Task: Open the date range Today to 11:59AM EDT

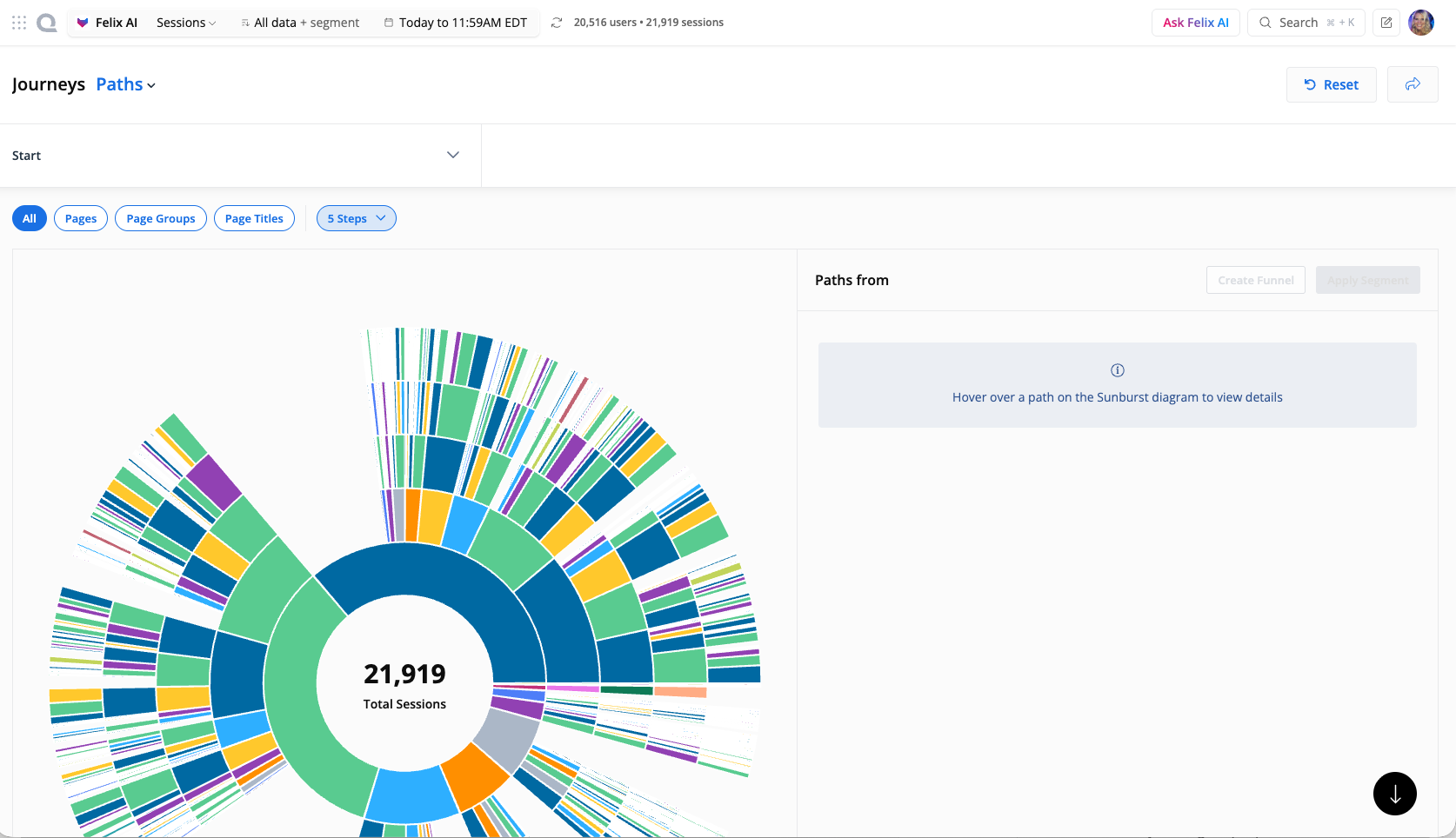Action: [x=456, y=23]
